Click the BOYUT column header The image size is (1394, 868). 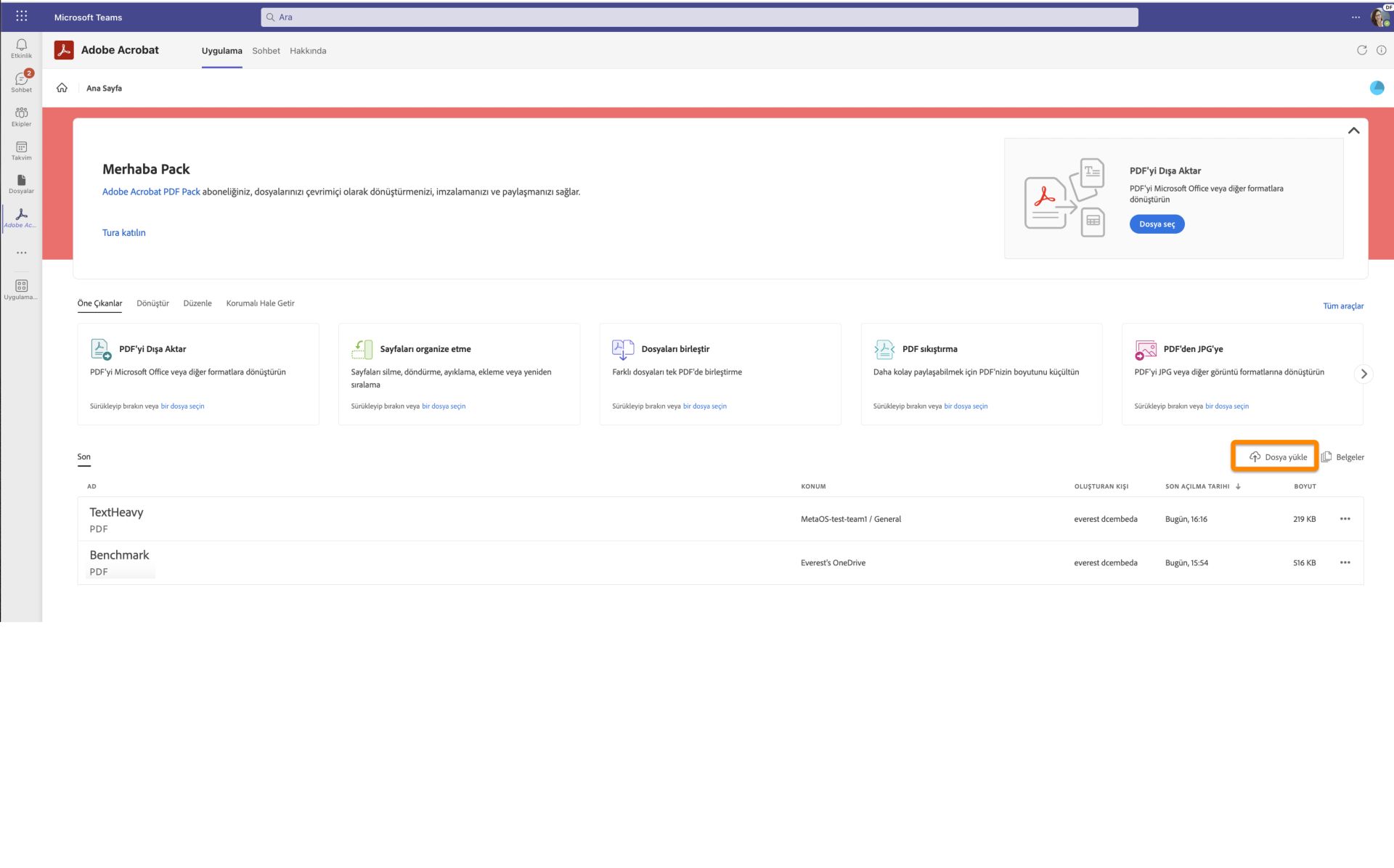pyautogui.click(x=1305, y=486)
